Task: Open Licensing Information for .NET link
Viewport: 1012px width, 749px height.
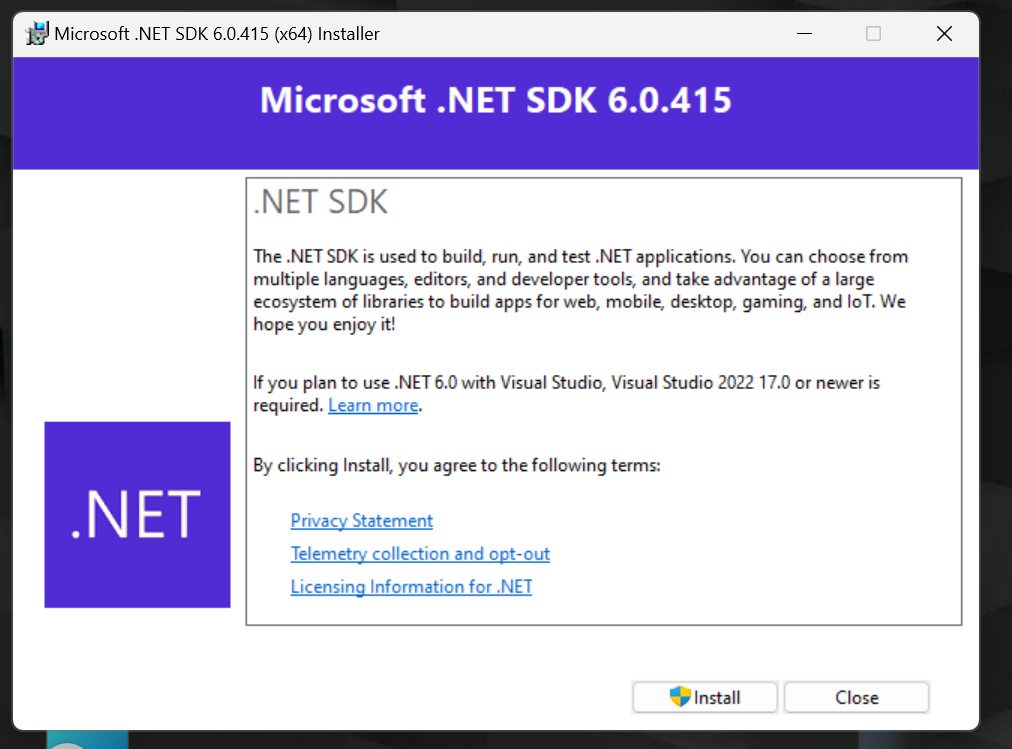Action: (411, 586)
